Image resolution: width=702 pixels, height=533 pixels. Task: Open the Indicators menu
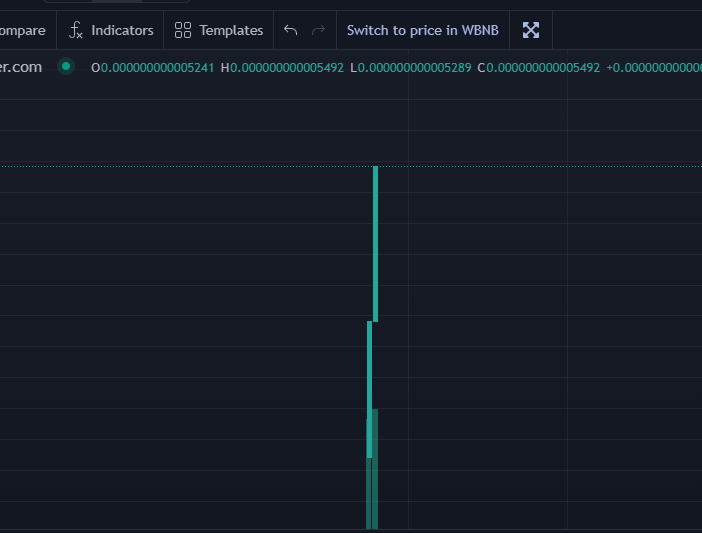tap(110, 30)
